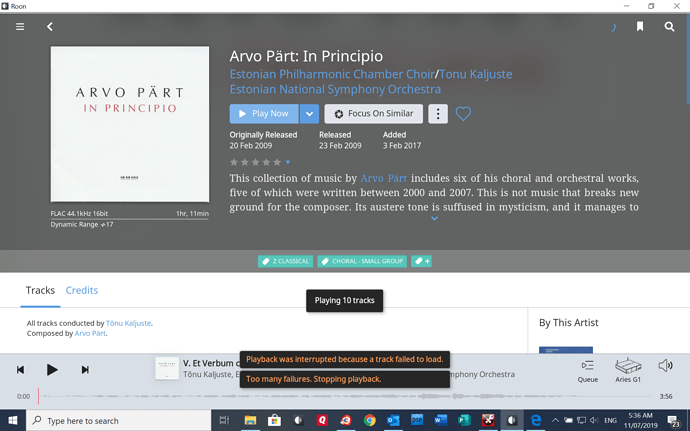Open Microsoft Edge from taskbar
Viewport: 690px width, 431px height.
click(x=536, y=420)
